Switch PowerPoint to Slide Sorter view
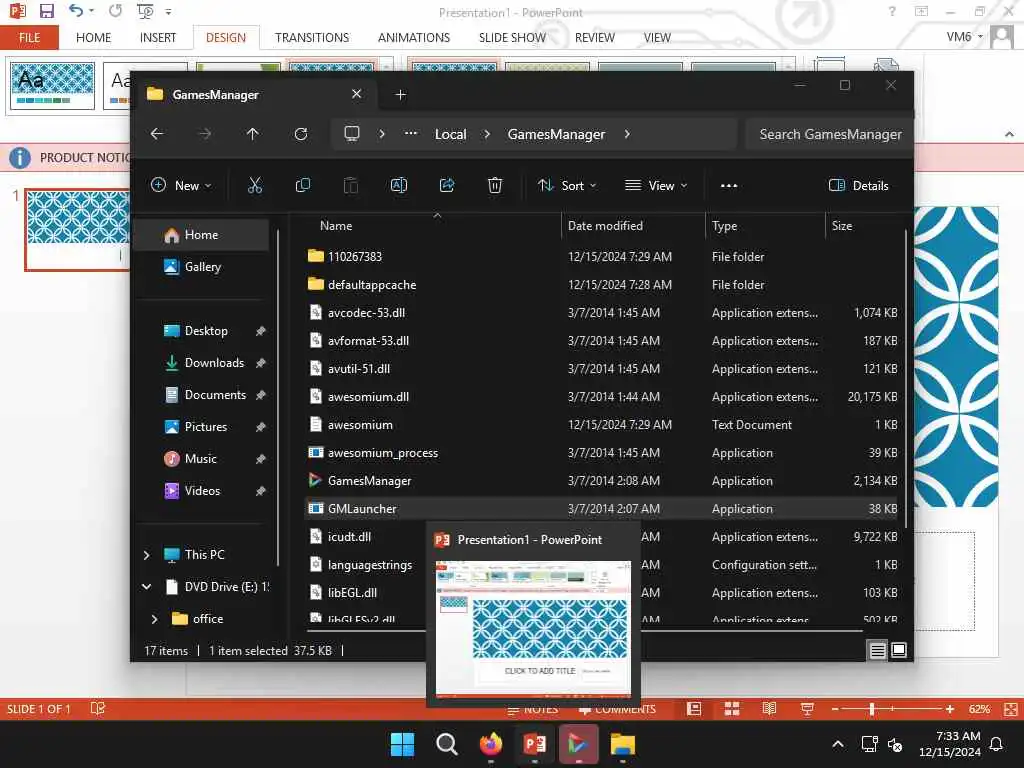This screenshot has height=768, width=1024. click(x=732, y=709)
